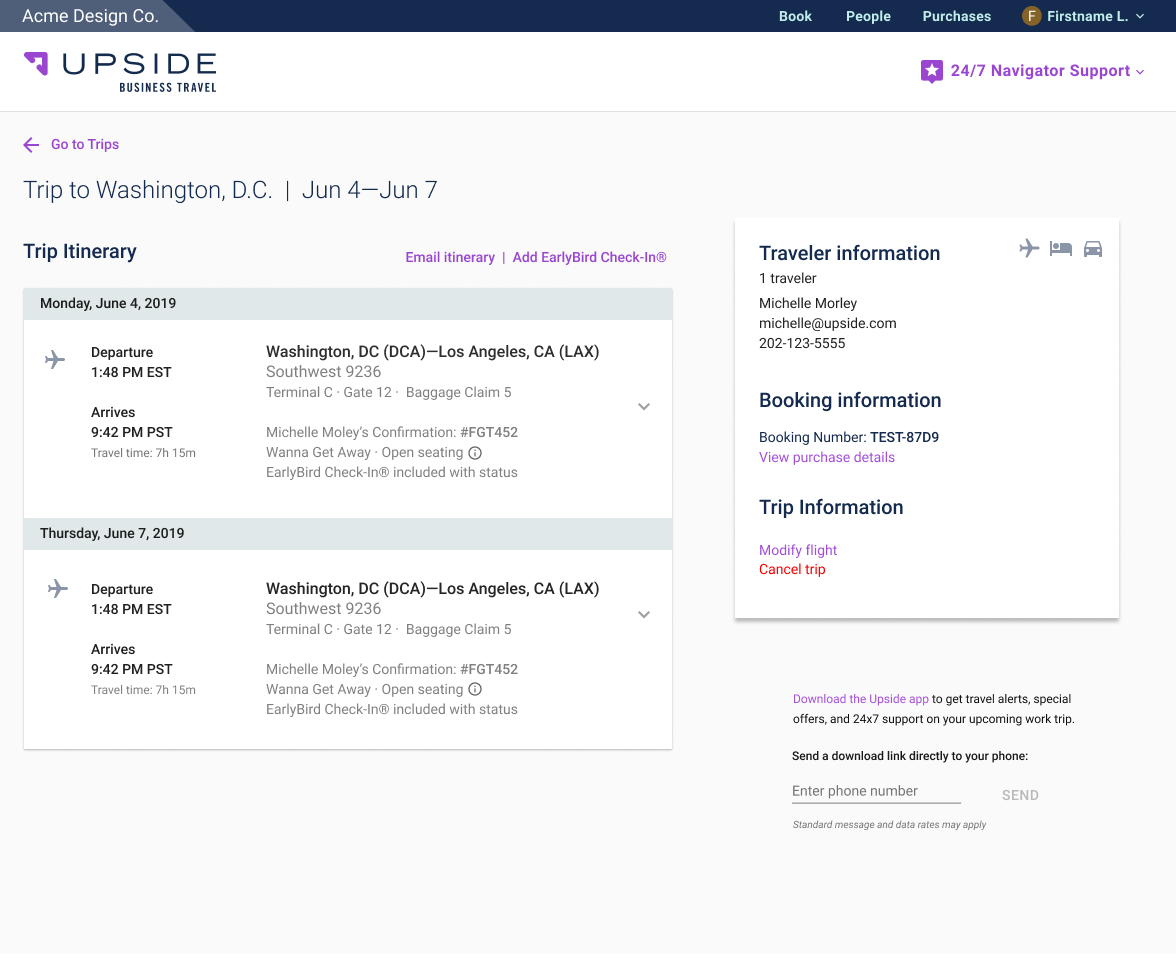
Task: Open the Purchases menu
Action: tap(956, 16)
